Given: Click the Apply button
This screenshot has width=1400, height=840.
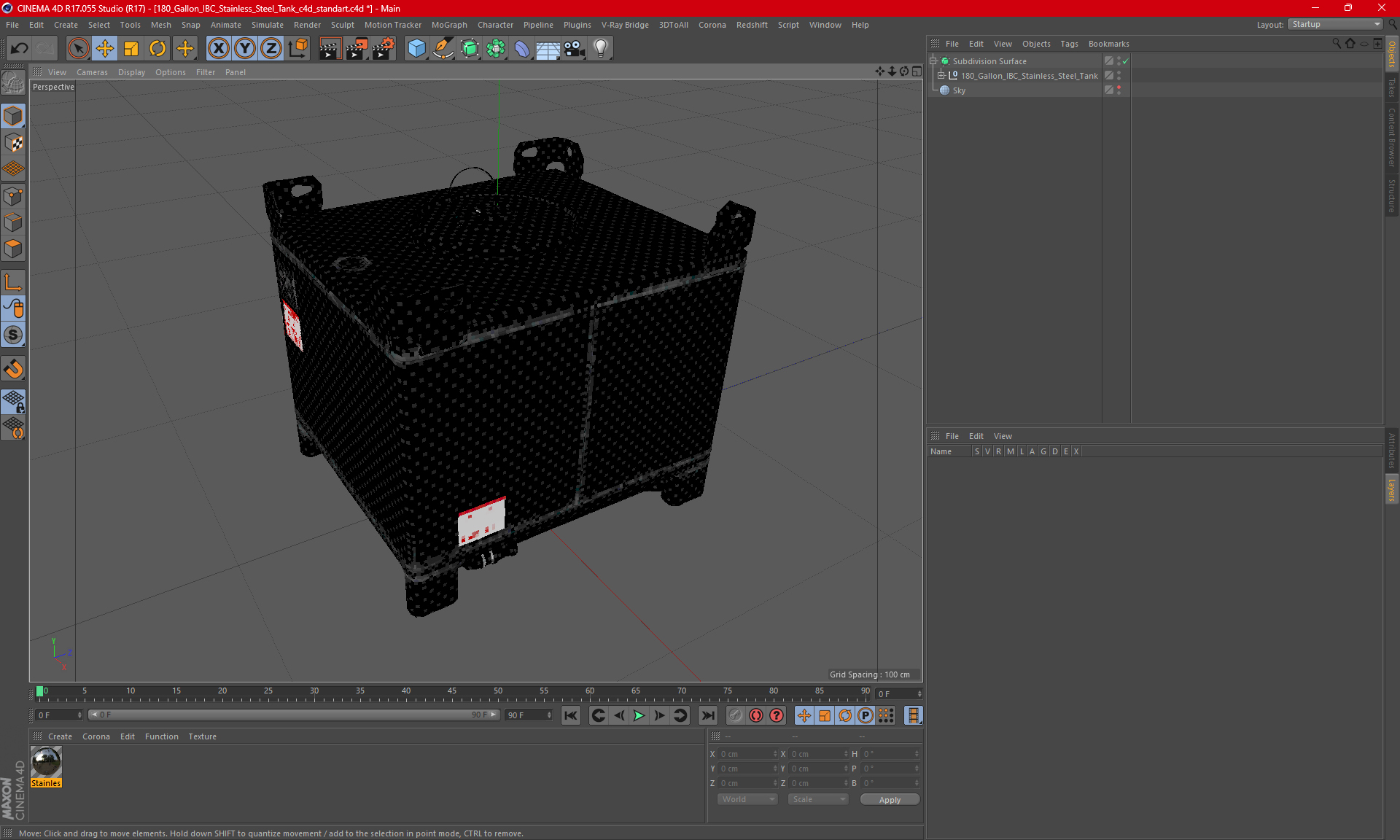Looking at the screenshot, I should click(890, 800).
